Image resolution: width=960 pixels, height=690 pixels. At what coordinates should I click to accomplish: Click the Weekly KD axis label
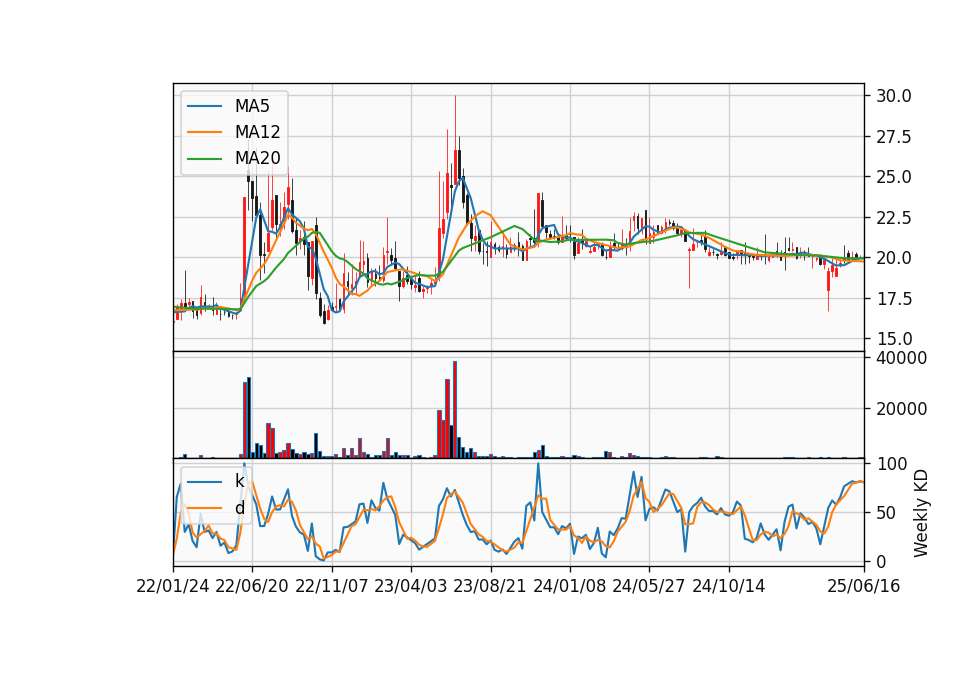point(920,513)
